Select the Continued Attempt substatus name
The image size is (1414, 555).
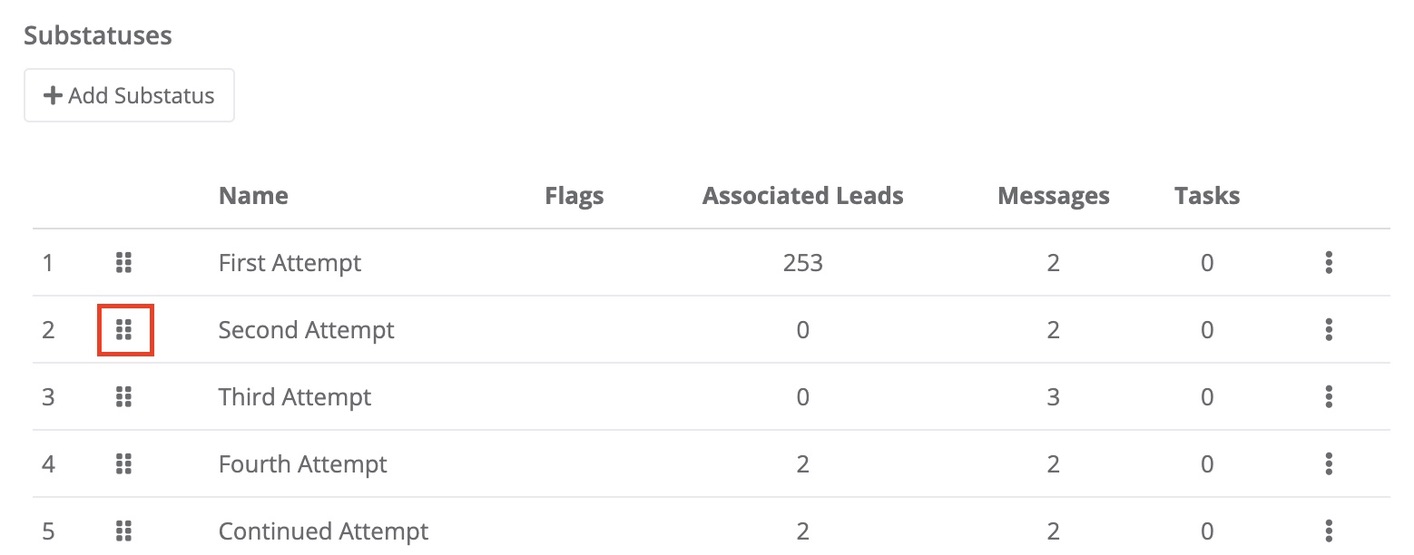[x=323, y=531]
